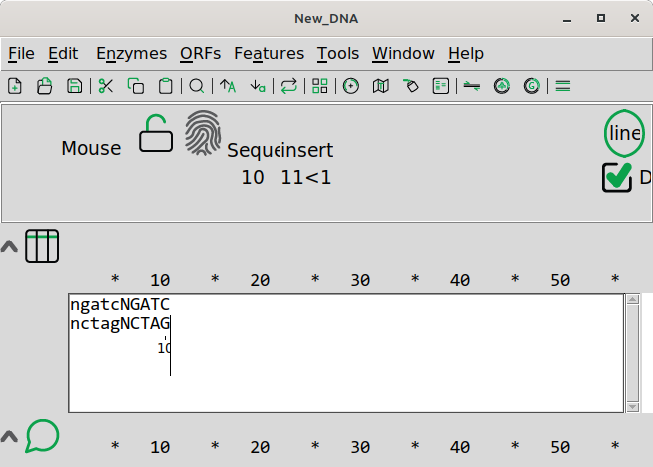Image resolution: width=653 pixels, height=467 pixels.
Task: Open the Enzymes menu
Action: [132, 53]
